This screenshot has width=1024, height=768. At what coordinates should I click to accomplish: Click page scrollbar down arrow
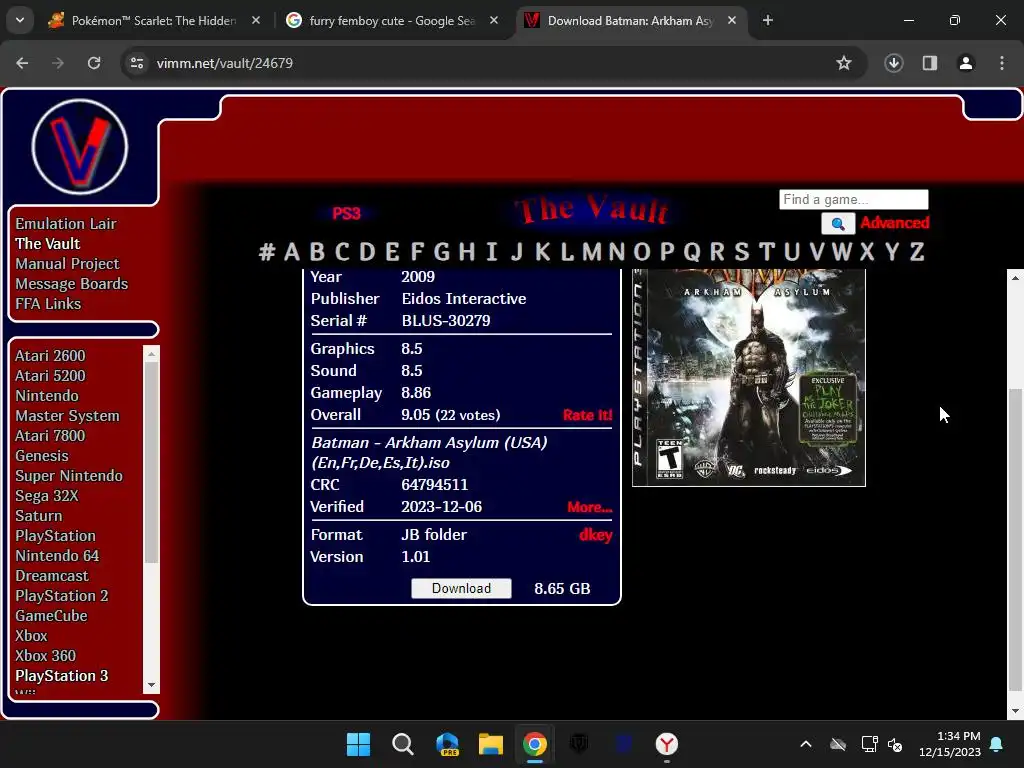1015,711
